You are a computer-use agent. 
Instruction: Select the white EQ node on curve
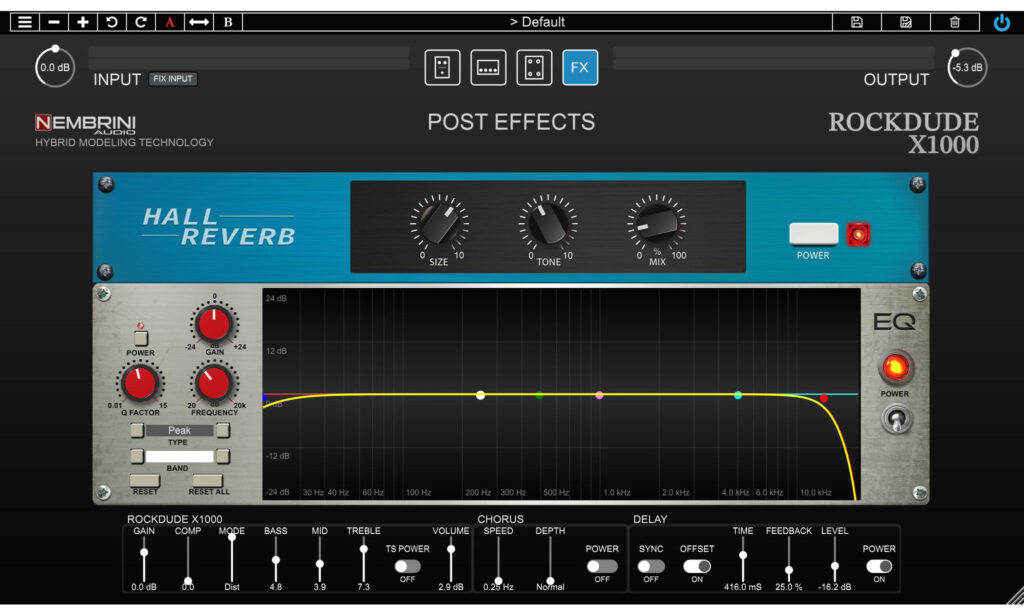pos(481,395)
